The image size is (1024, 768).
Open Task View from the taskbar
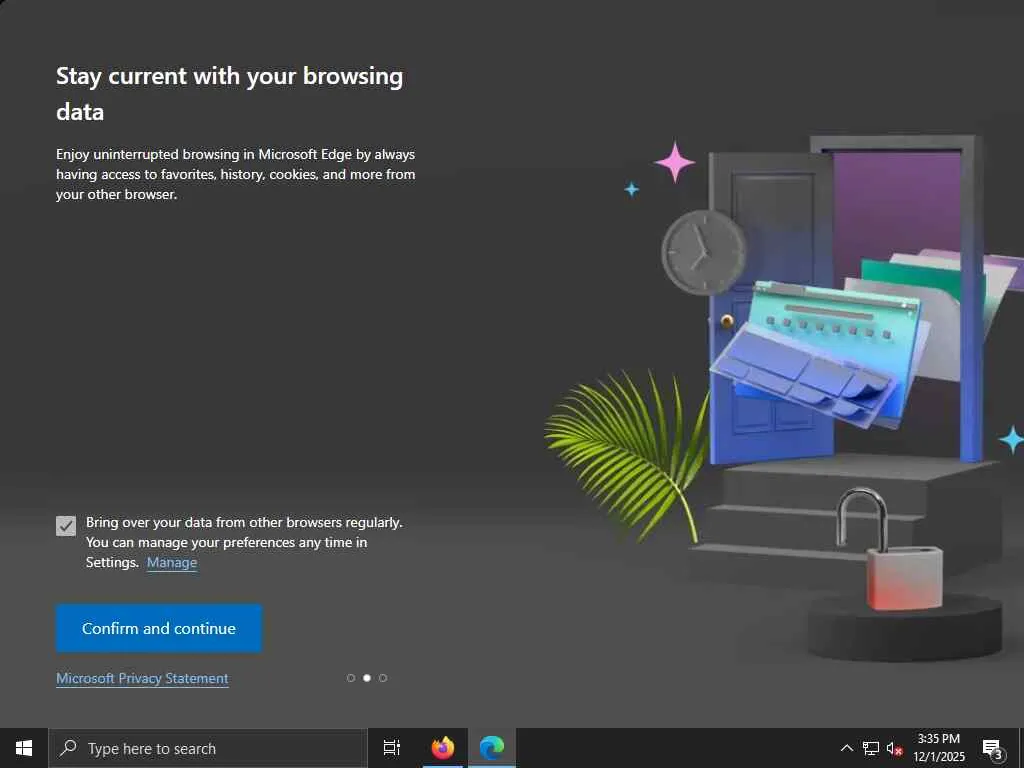coord(392,748)
